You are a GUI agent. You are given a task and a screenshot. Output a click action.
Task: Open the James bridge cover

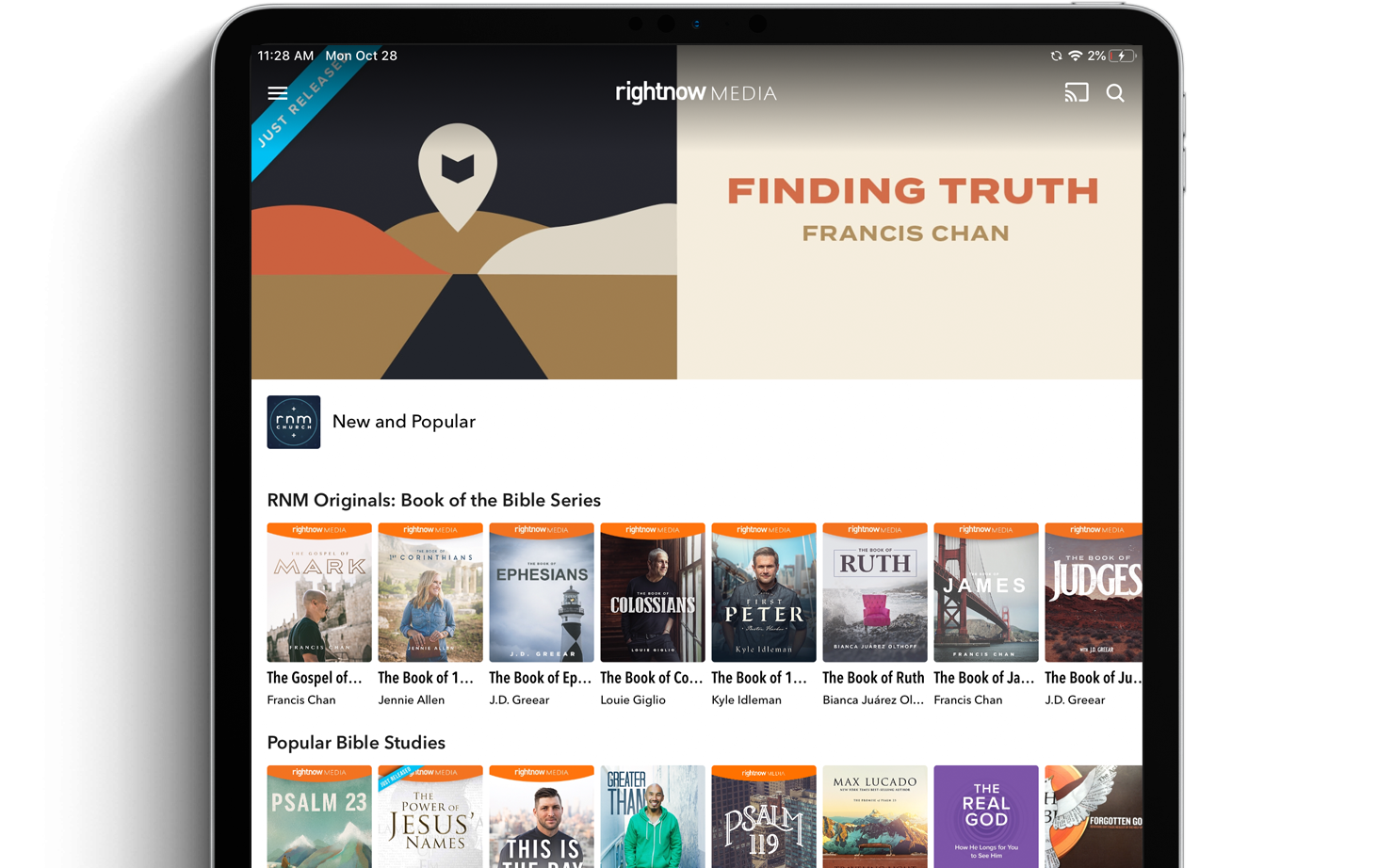tap(986, 592)
